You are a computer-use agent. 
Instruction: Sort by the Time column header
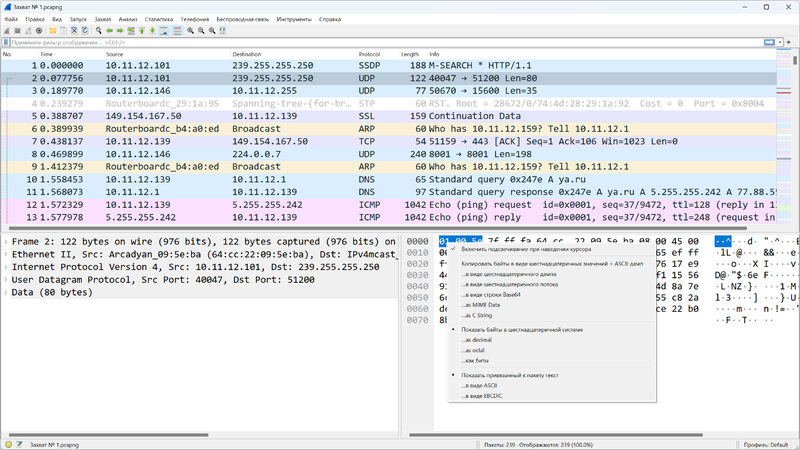(71, 54)
